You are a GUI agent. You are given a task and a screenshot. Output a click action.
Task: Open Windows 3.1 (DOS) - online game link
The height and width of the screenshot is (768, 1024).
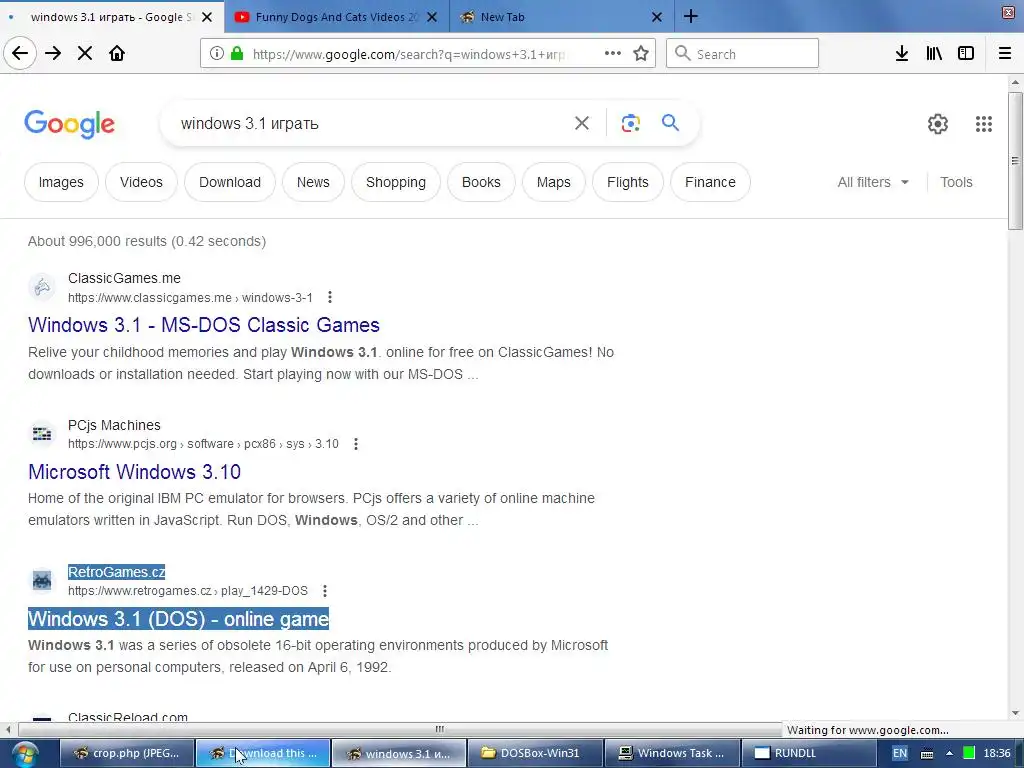(x=178, y=619)
